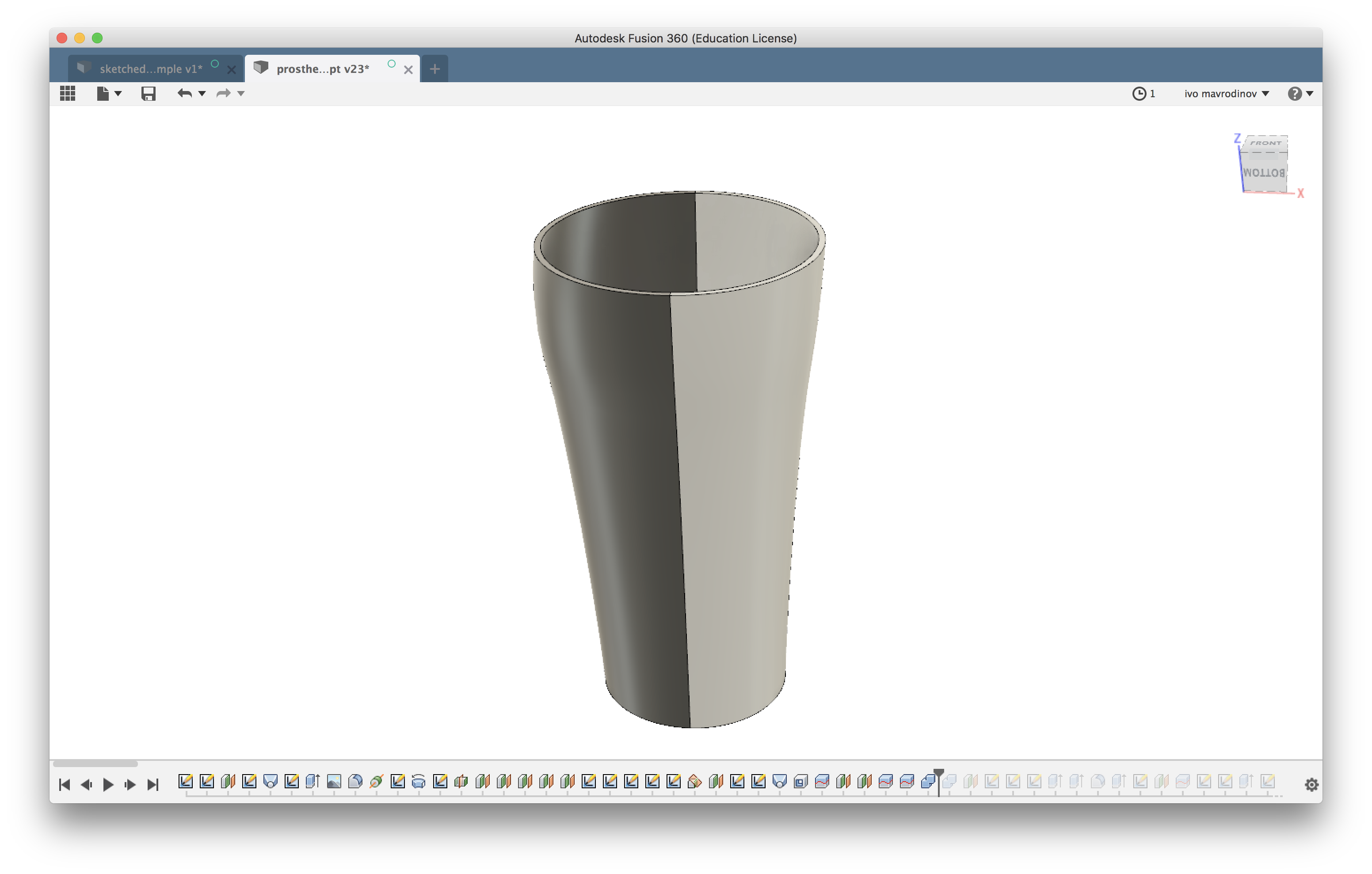
Task: Jump to the beginning of the timeline
Action: (65, 785)
